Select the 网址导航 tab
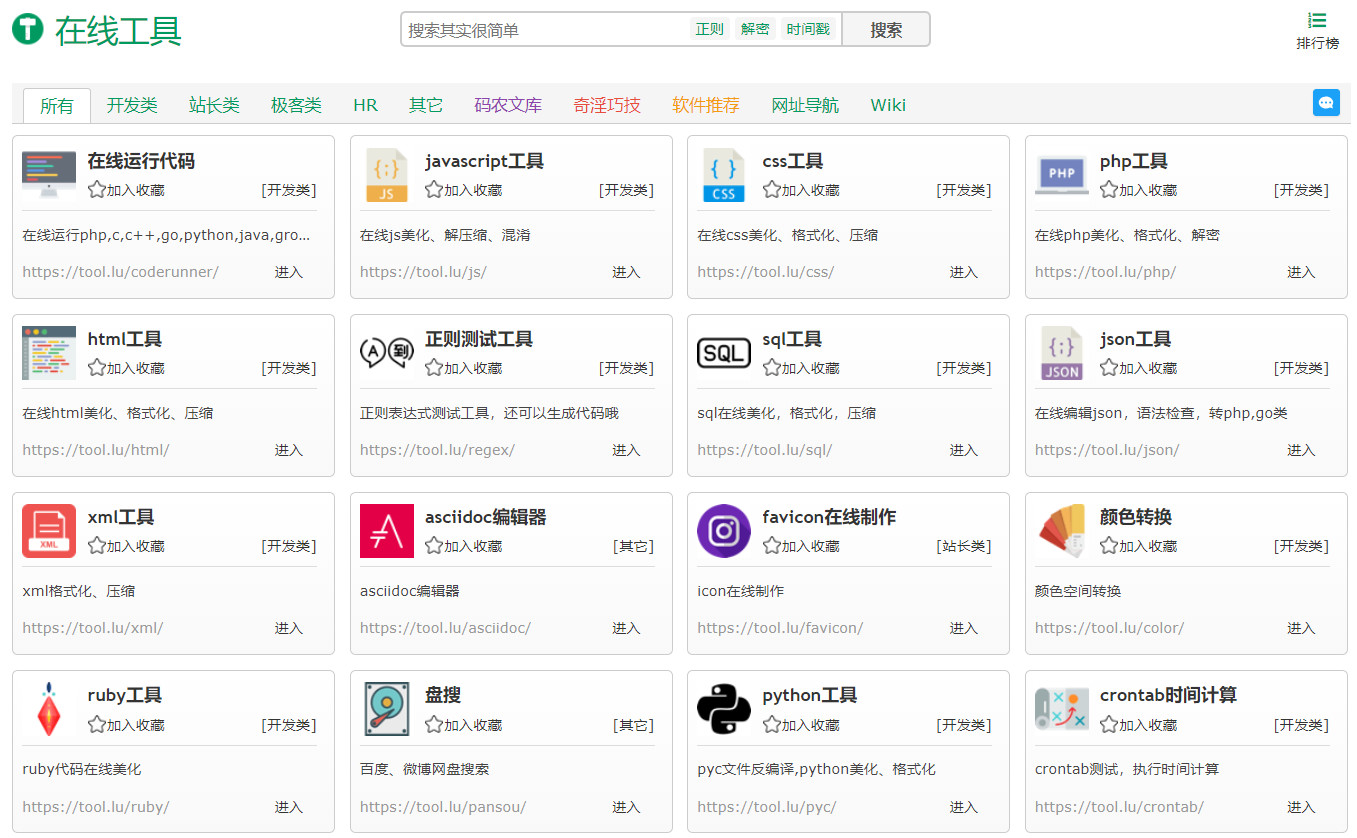 805,105
